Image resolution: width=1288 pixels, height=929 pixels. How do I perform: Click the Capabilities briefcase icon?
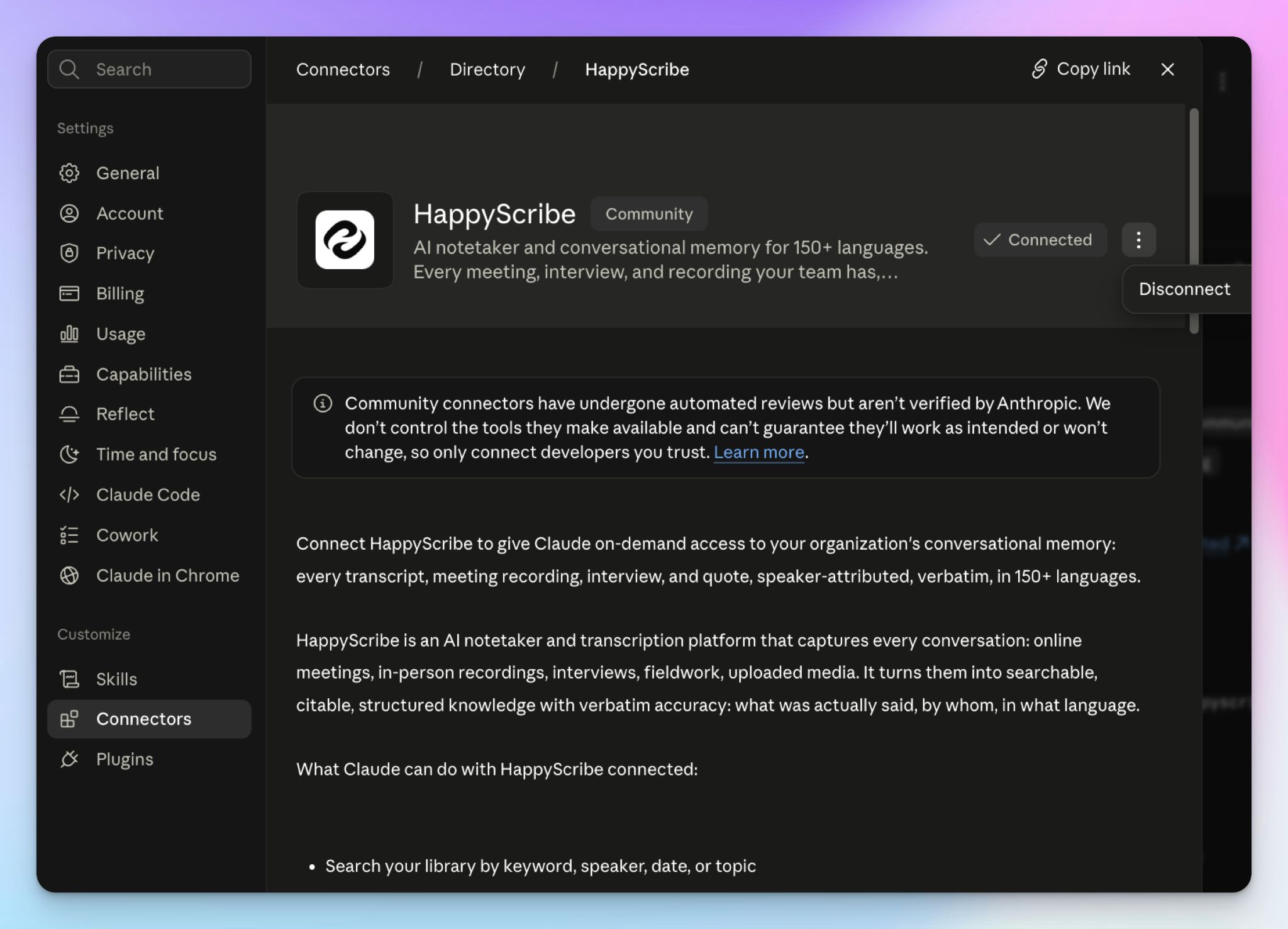69,374
